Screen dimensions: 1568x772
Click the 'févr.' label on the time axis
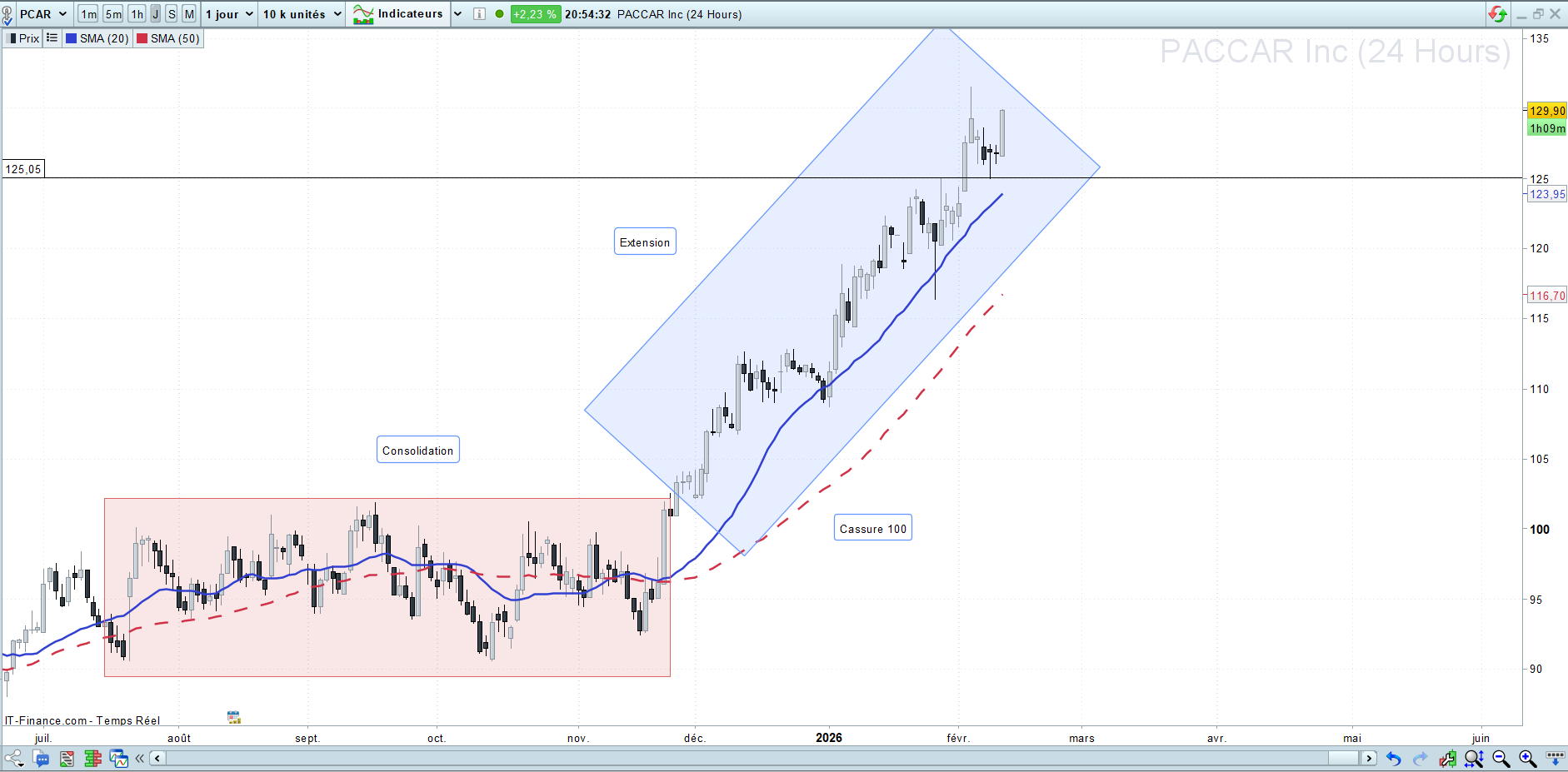pyautogui.click(x=959, y=739)
